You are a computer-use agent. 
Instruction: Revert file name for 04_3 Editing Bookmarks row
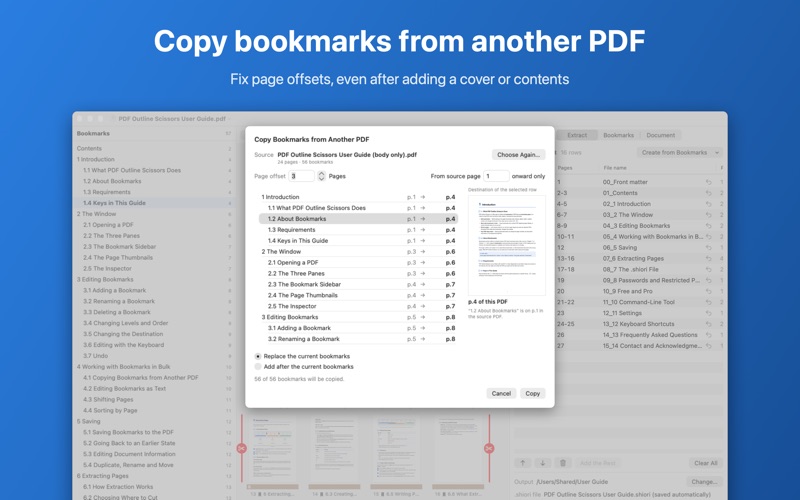tap(709, 226)
